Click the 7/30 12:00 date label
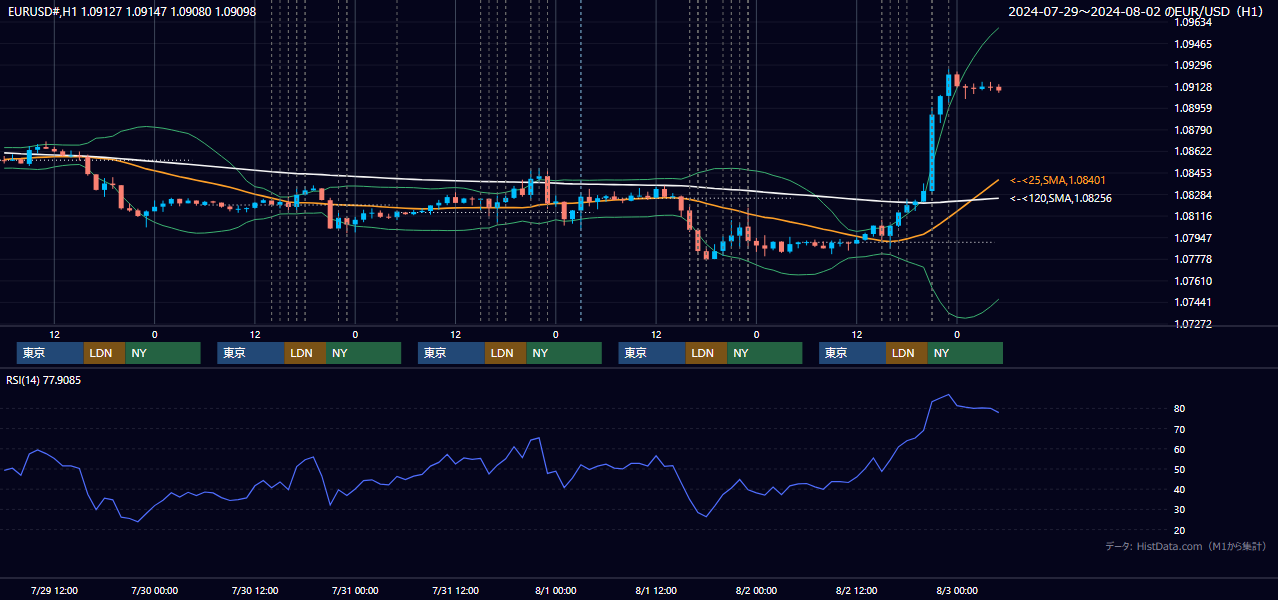 click(255, 590)
